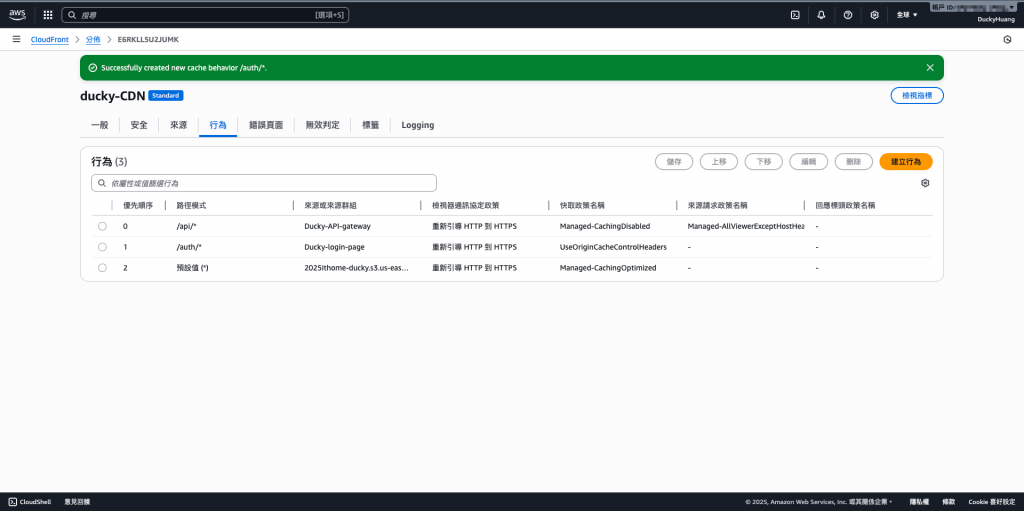
Task: Click Managed-AllViewerExceptHostHeader policy cell
Action: coord(746,226)
